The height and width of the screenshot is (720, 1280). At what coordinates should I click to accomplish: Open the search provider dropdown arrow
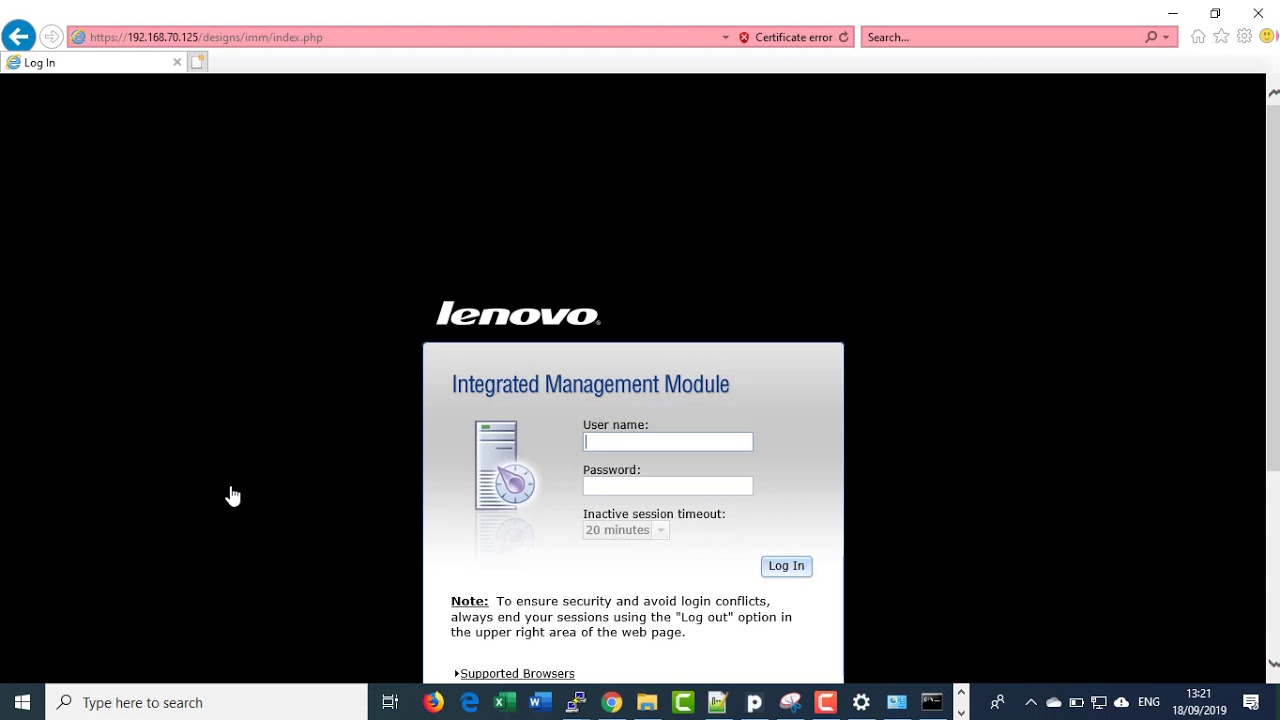coord(1166,37)
